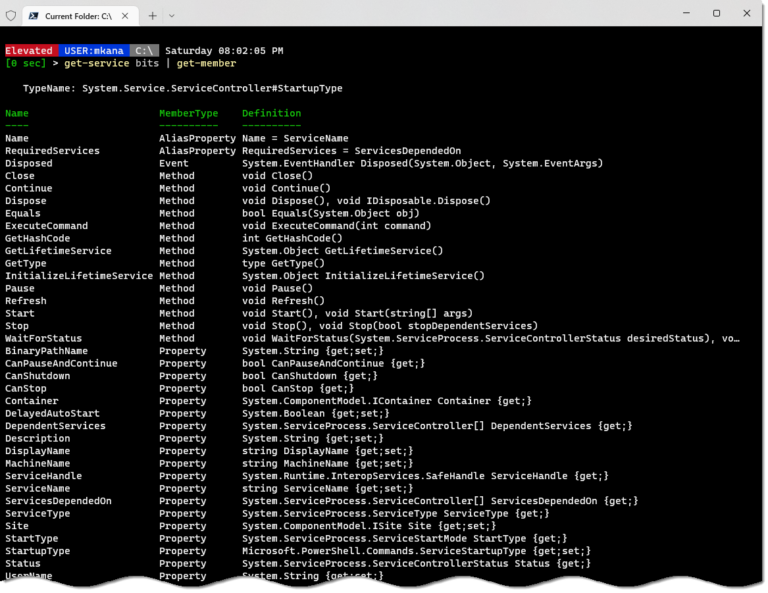
Task: Click the 'Definition' column header
Action: point(271,113)
